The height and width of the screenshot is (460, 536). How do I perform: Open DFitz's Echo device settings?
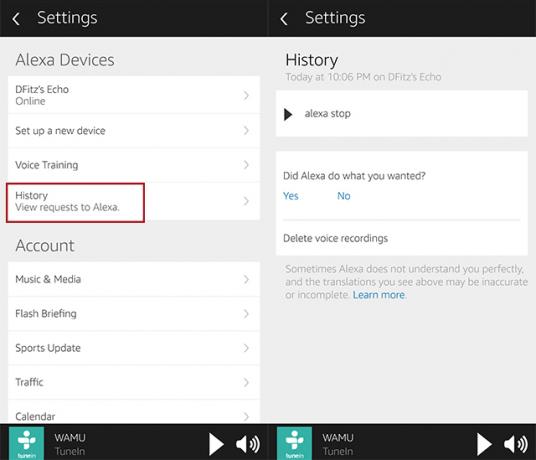(134, 95)
